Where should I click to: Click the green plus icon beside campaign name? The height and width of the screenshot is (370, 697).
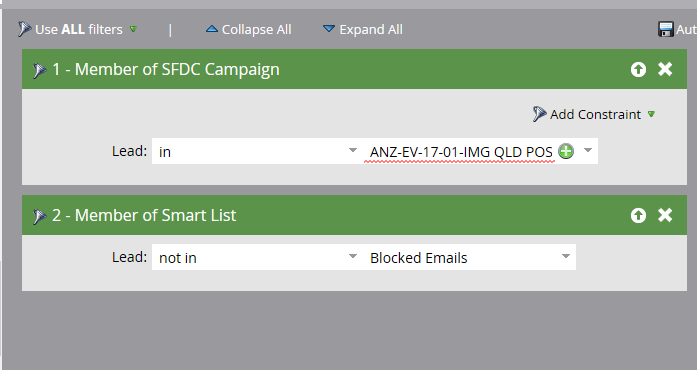pos(566,151)
